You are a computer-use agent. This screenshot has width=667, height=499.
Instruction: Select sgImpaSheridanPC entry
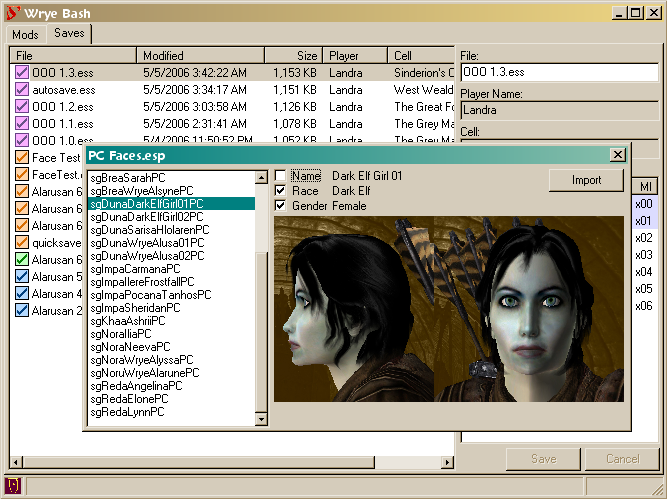[x=171, y=308]
